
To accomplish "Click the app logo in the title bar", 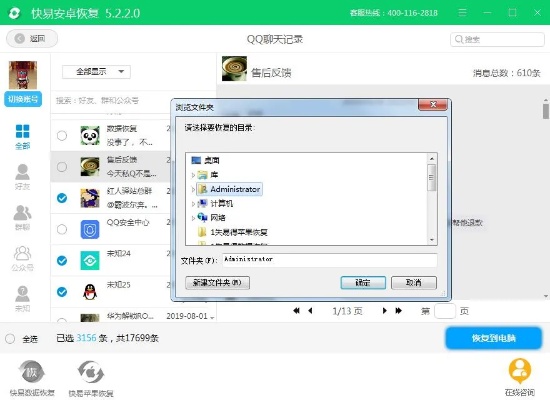I will coord(14,13).
